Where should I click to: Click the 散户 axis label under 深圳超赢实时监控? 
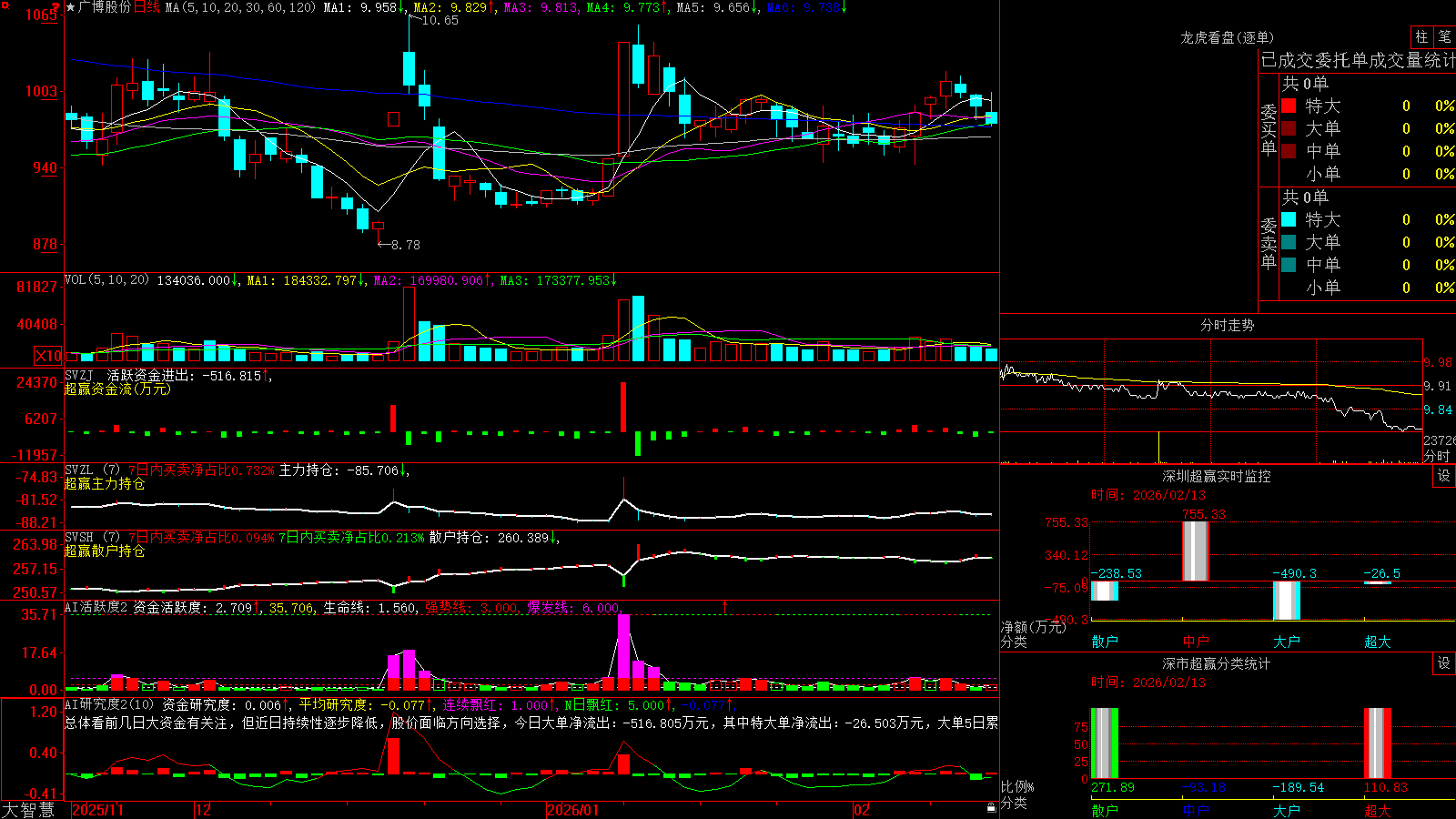pyautogui.click(x=1105, y=642)
